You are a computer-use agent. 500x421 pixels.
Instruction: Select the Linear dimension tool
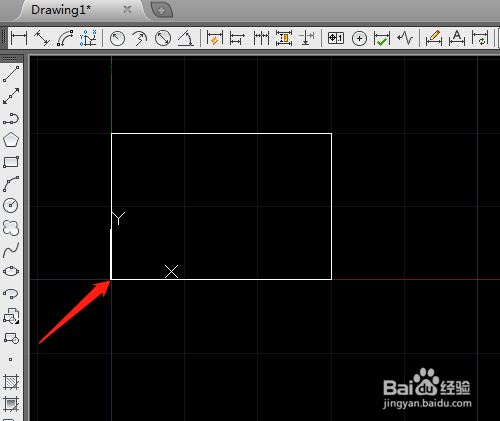coord(19,38)
